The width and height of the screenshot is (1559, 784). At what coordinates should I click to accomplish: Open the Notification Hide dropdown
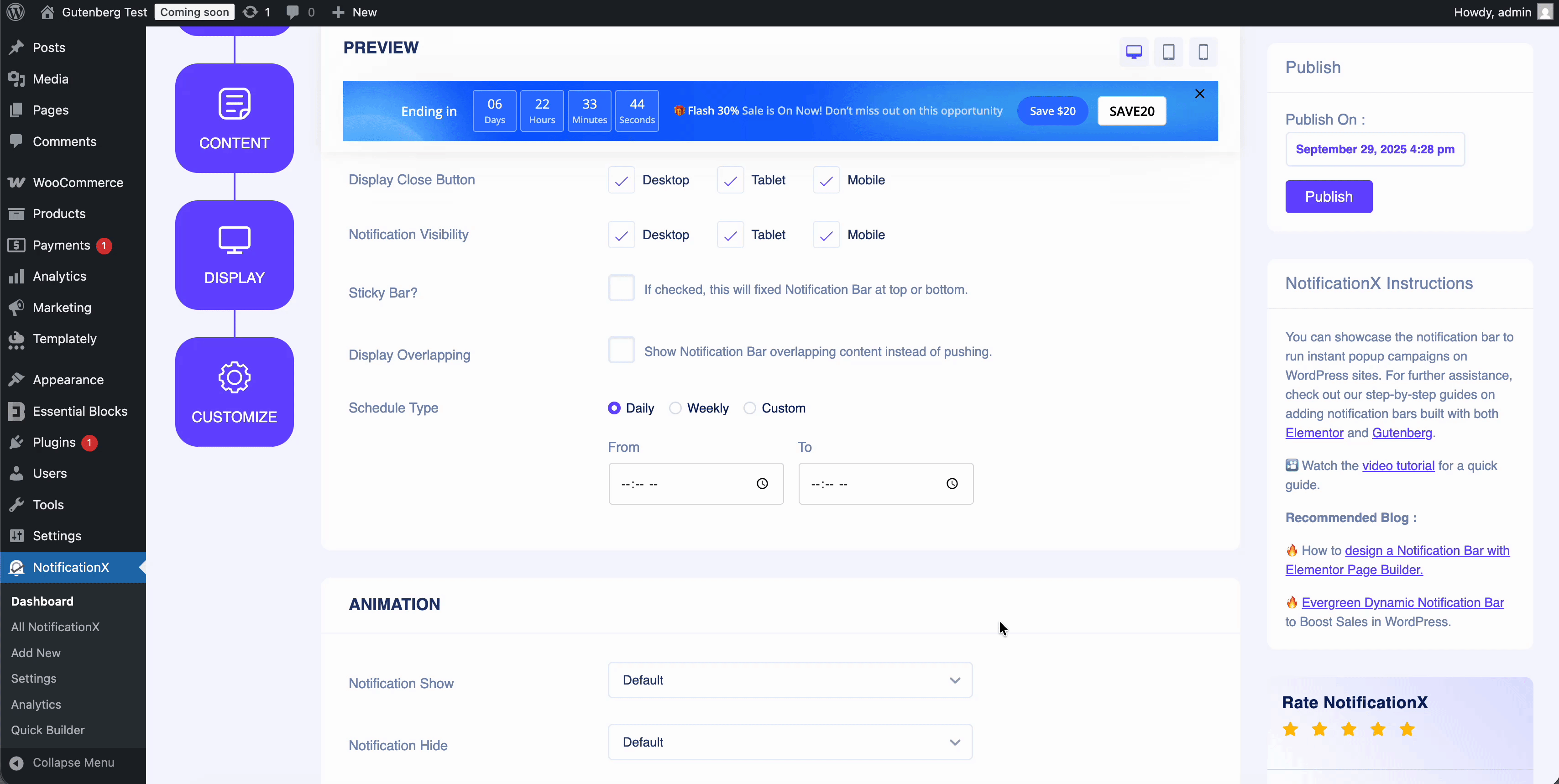[789, 742]
